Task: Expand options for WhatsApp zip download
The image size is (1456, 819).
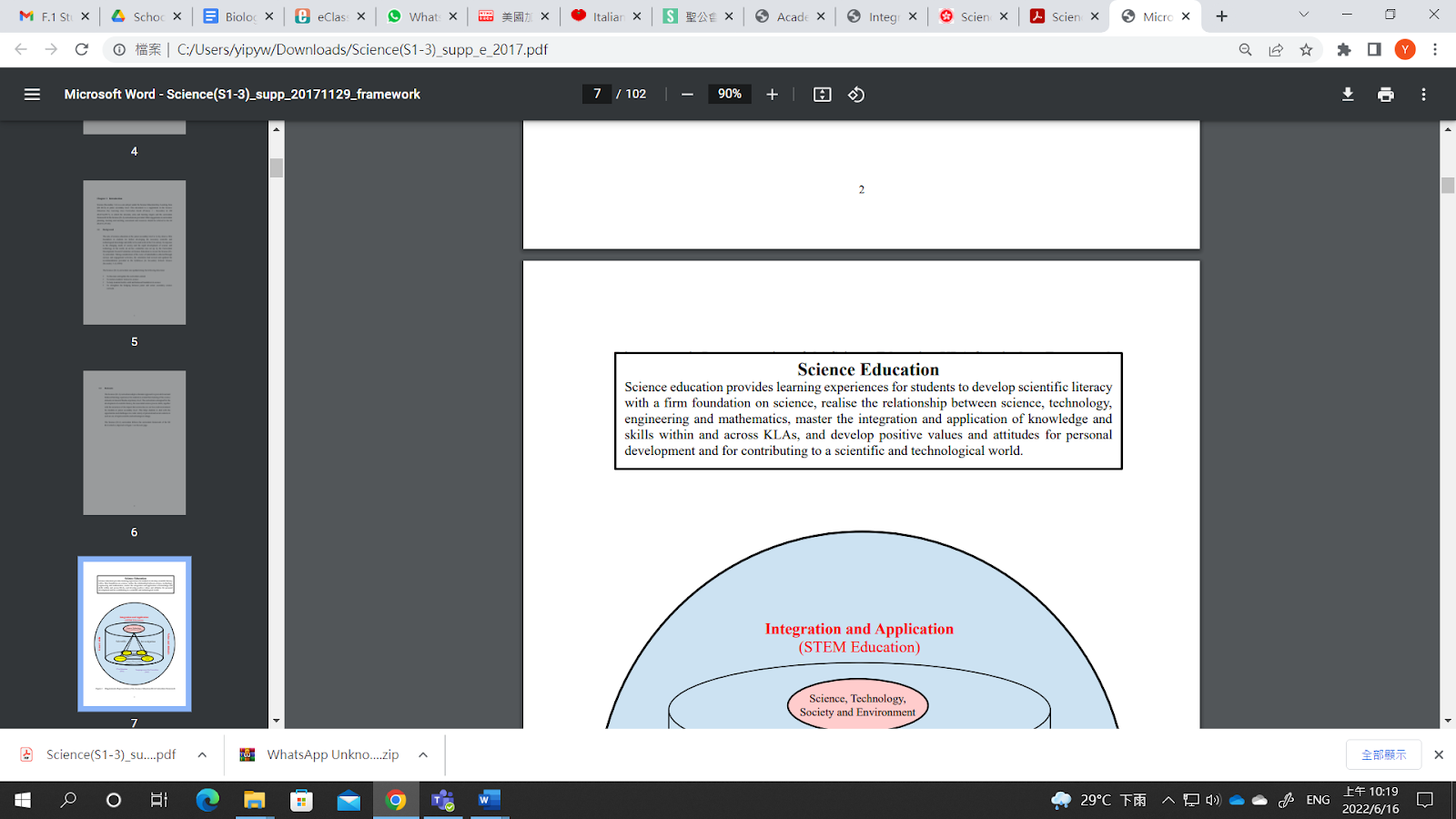Action: pos(423,754)
